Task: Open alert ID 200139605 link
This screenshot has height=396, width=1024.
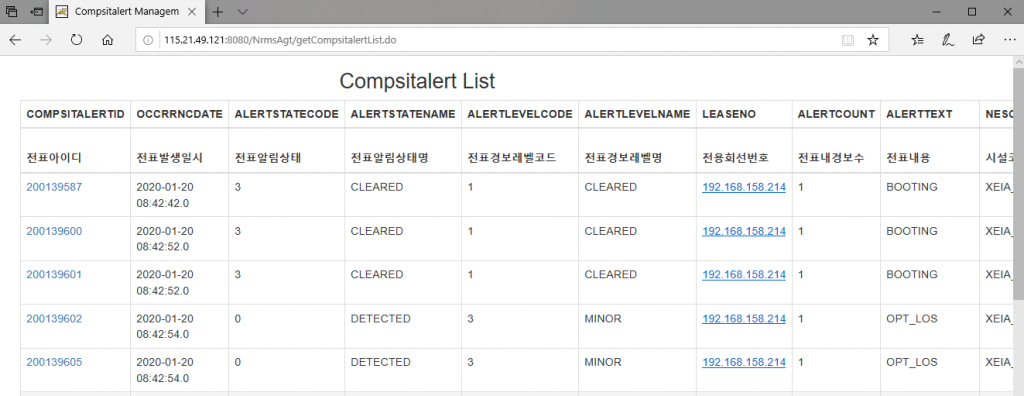Action: (x=54, y=362)
